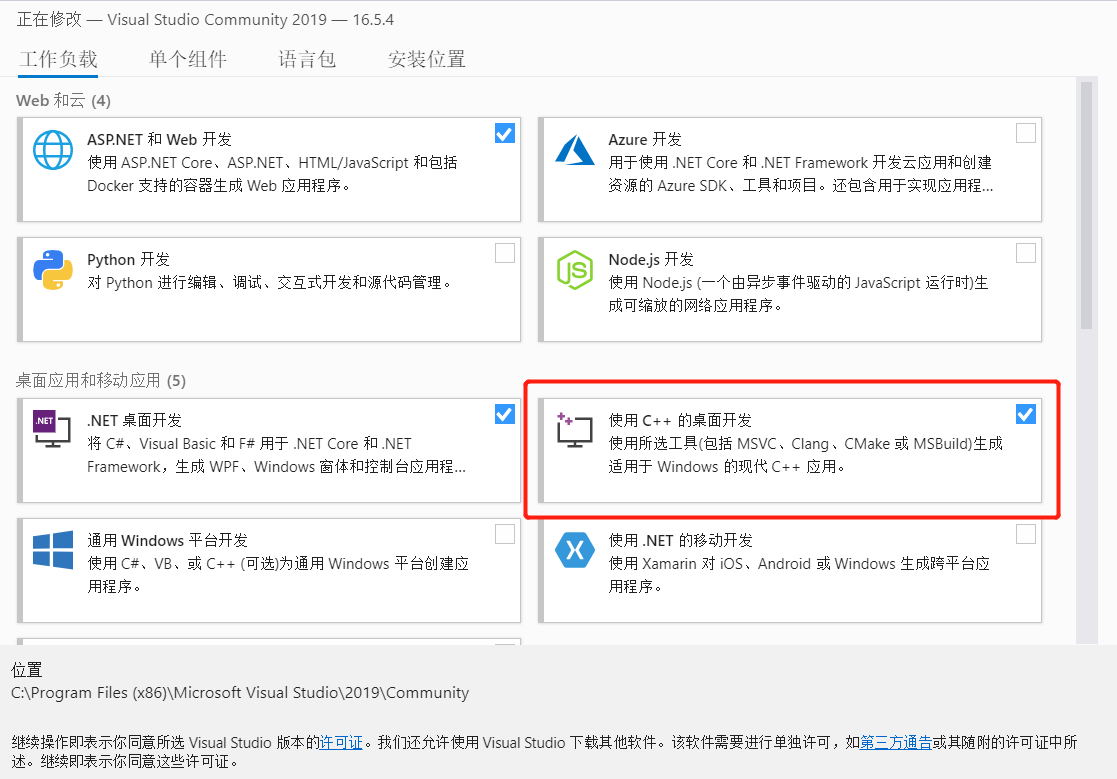The image size is (1117, 779).
Task: Select the .NET 桌面开发 card title
Action: coord(135,420)
